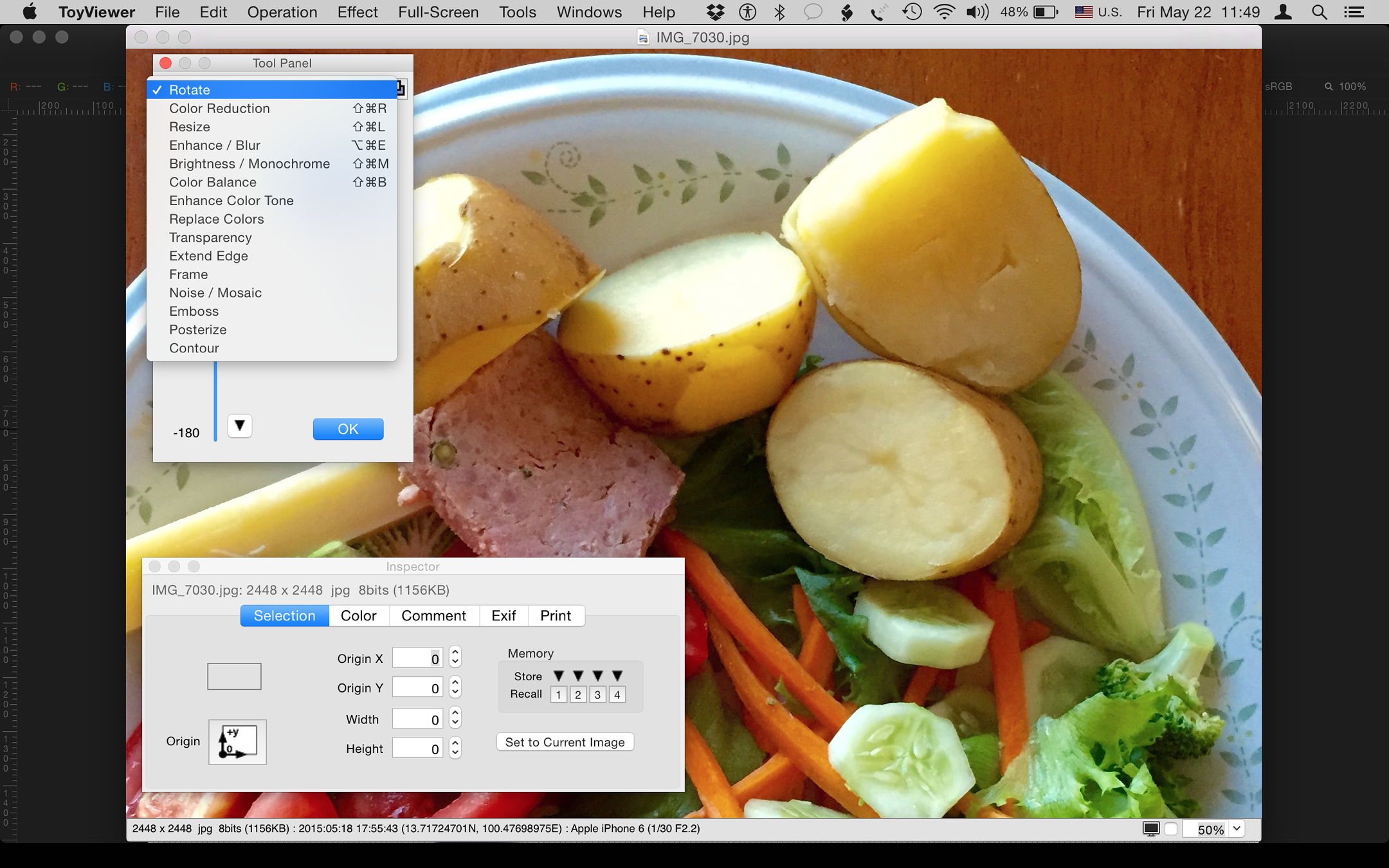The image size is (1389, 868).
Task: Click Recall memory slot 2 icon
Action: tap(577, 694)
